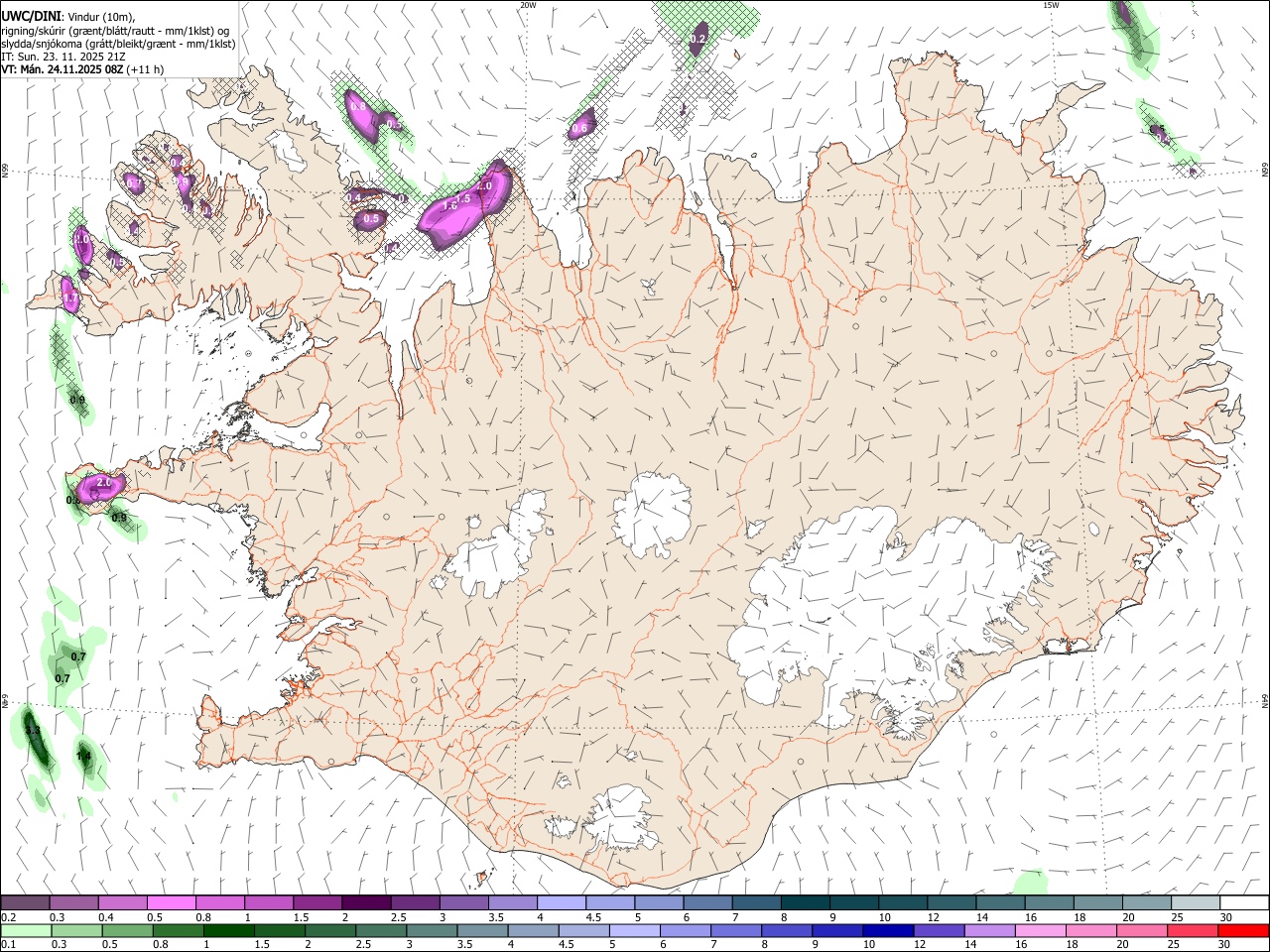The height and width of the screenshot is (952, 1270).
Task: Select the dark teal swatch at 8 in top legend row
Action: click(x=806, y=902)
